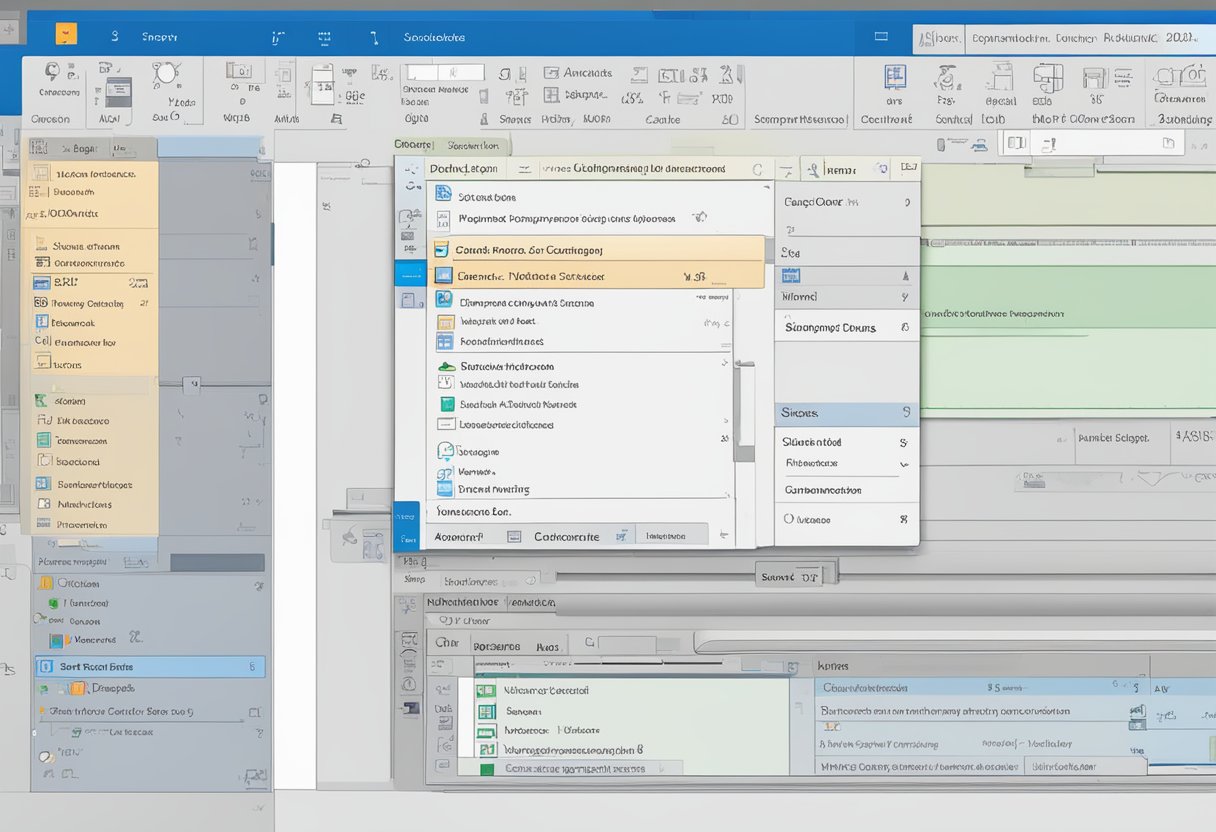Viewport: 1216px width, 832px height.
Task: Click the chart icon next to the first dialog entry
Action: click(x=441, y=197)
